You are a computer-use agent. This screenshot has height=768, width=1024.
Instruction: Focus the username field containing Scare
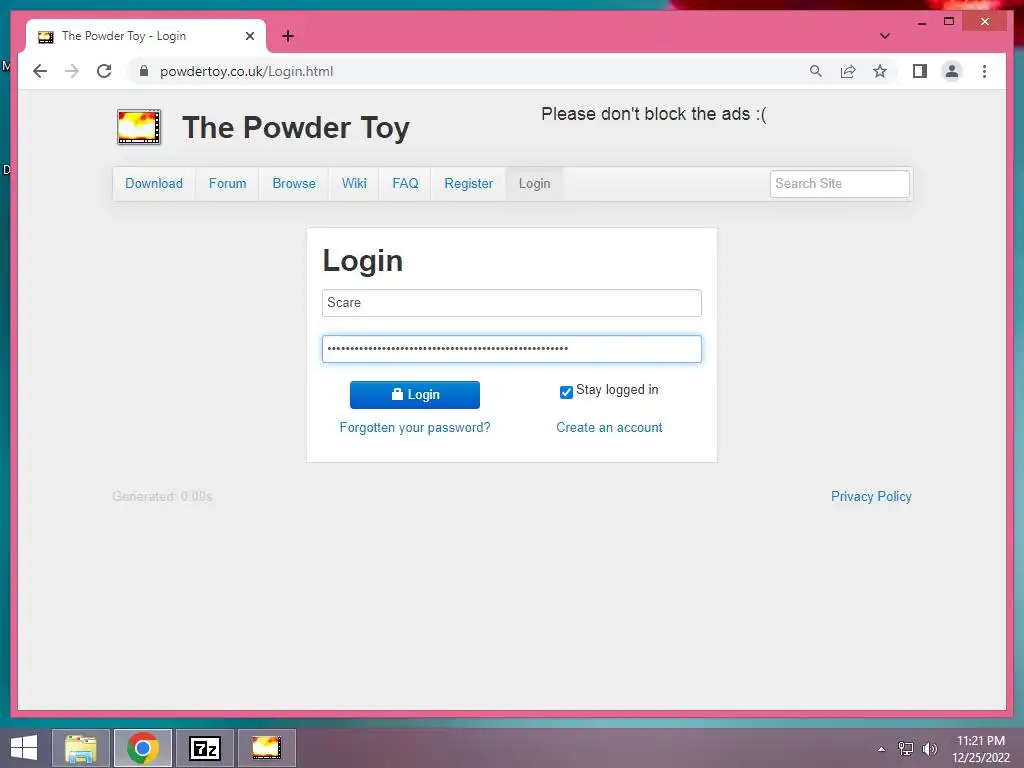click(x=511, y=303)
